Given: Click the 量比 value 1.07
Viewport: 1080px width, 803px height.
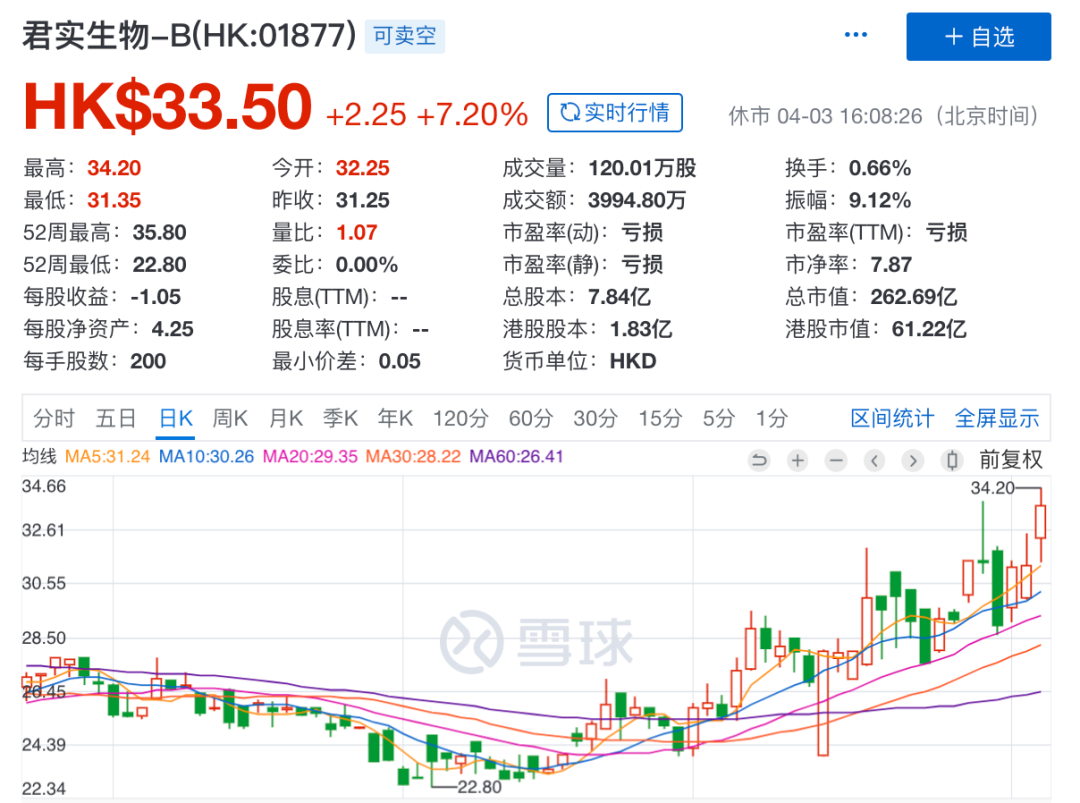Looking at the screenshot, I should [x=356, y=233].
